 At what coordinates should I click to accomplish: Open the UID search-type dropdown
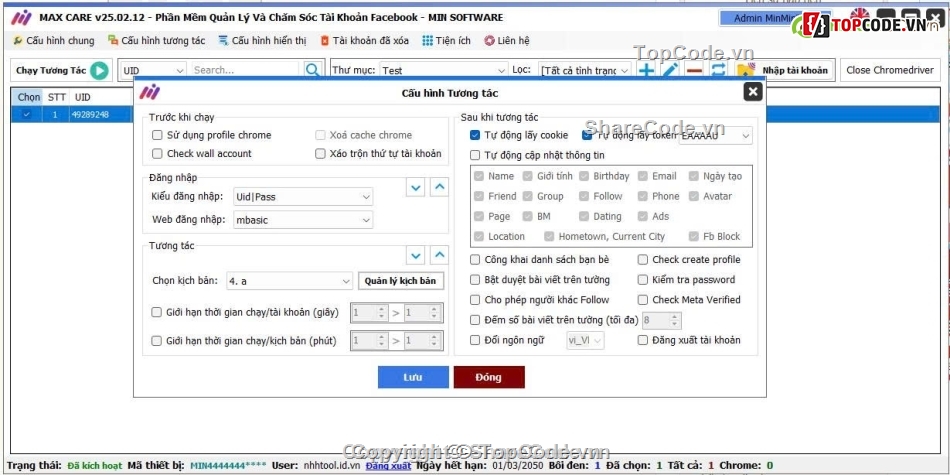pos(153,70)
